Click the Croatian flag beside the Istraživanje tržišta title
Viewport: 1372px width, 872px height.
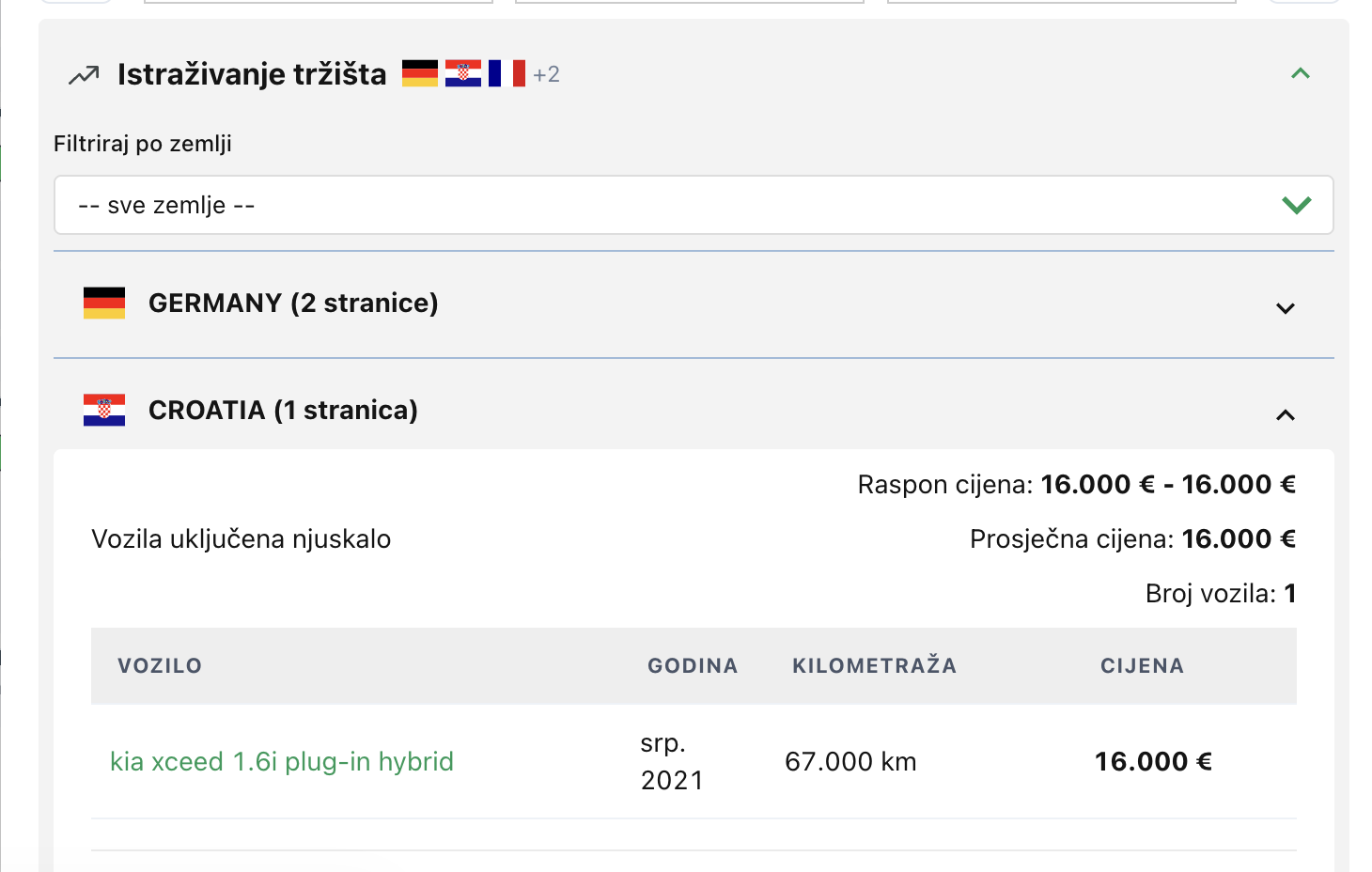point(463,73)
